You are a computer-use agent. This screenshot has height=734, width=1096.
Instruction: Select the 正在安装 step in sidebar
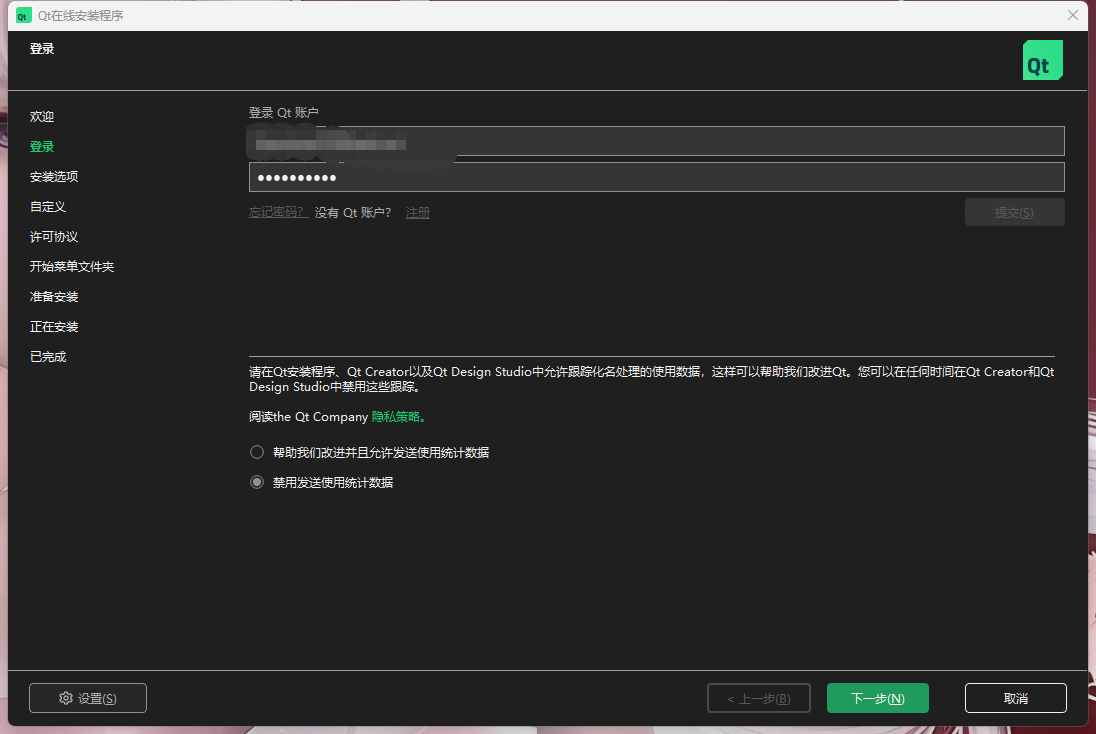click(x=54, y=326)
